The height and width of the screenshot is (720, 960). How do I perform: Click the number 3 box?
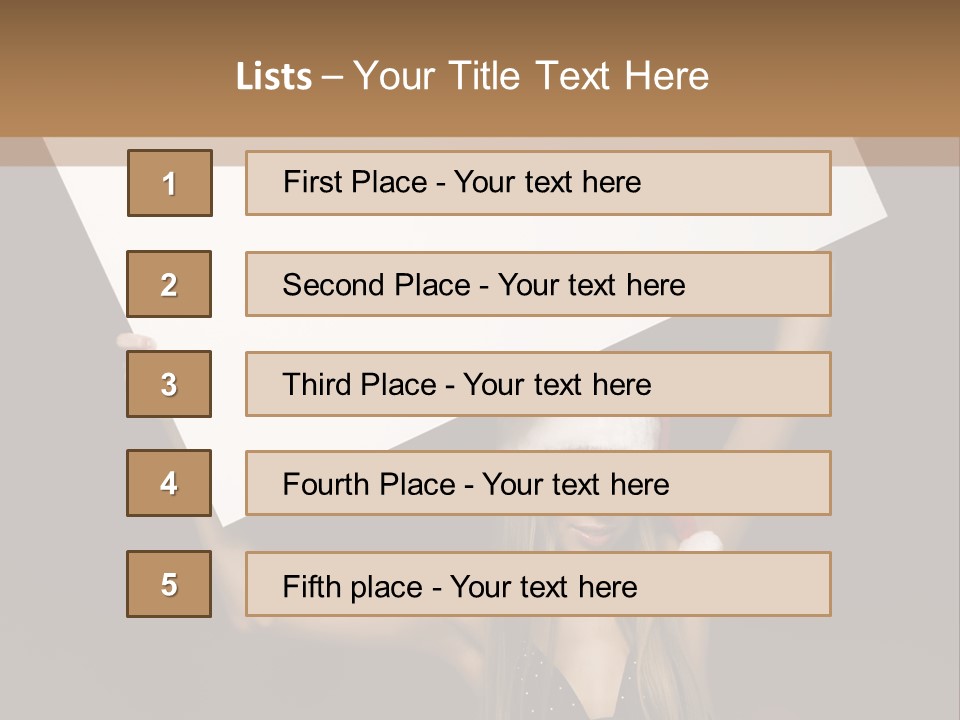tap(169, 384)
